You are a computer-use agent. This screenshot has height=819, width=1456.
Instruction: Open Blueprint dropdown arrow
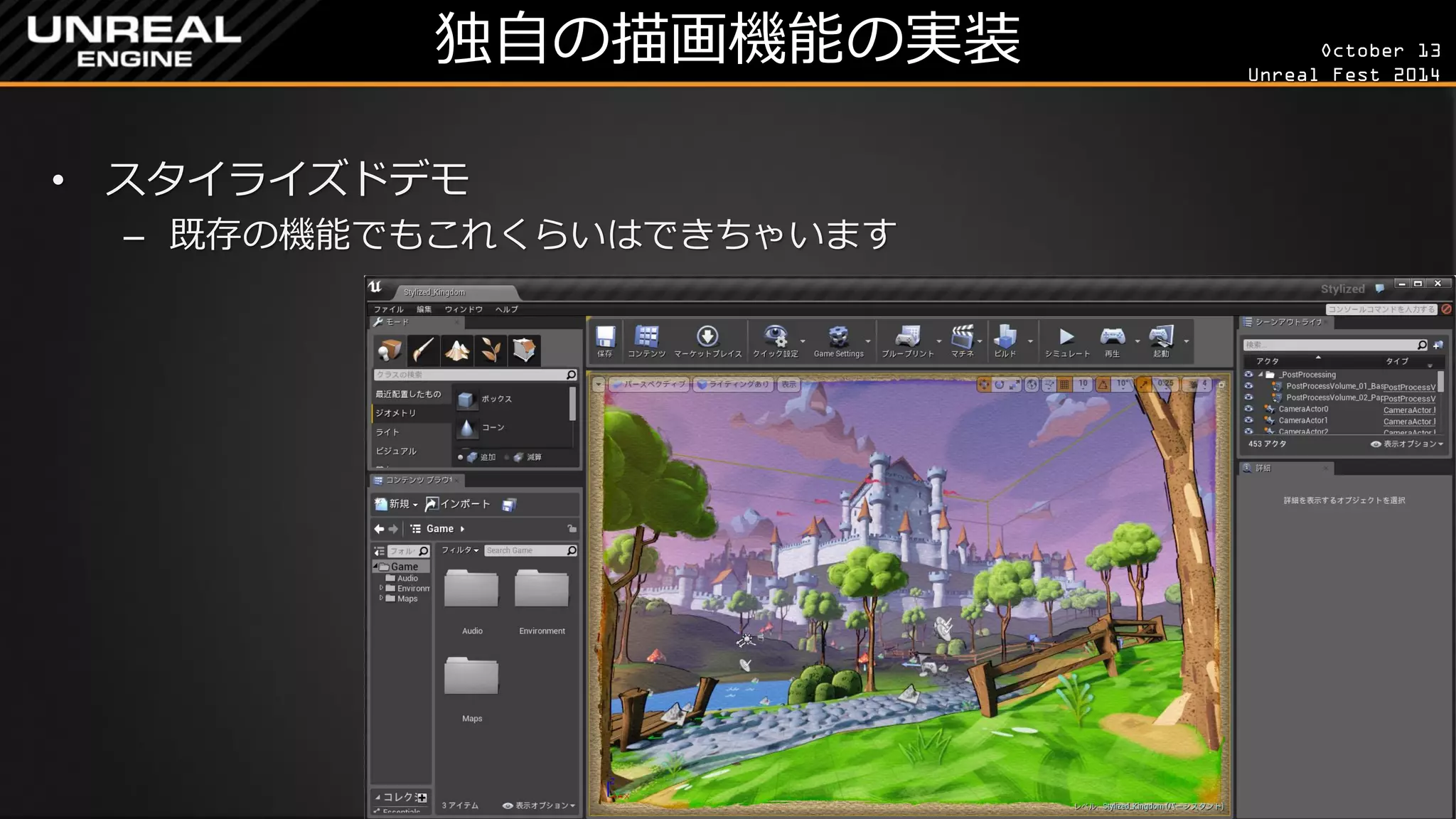click(x=938, y=341)
